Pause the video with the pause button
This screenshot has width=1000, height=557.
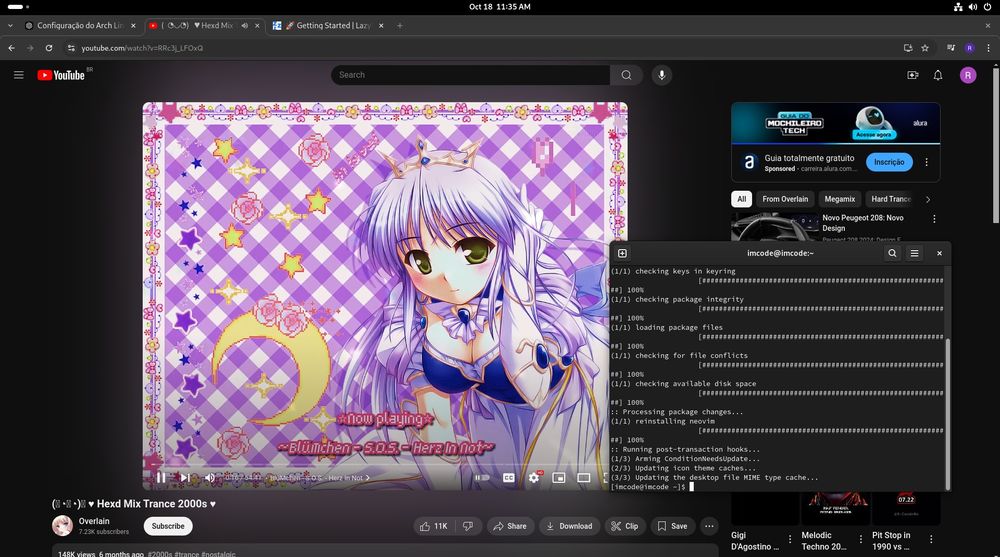161,477
